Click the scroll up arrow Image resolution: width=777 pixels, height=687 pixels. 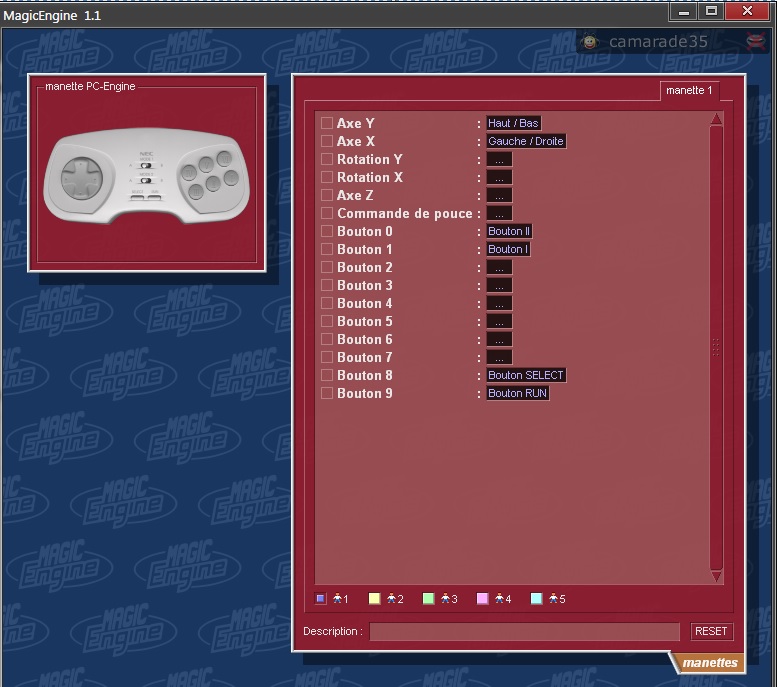point(716,119)
